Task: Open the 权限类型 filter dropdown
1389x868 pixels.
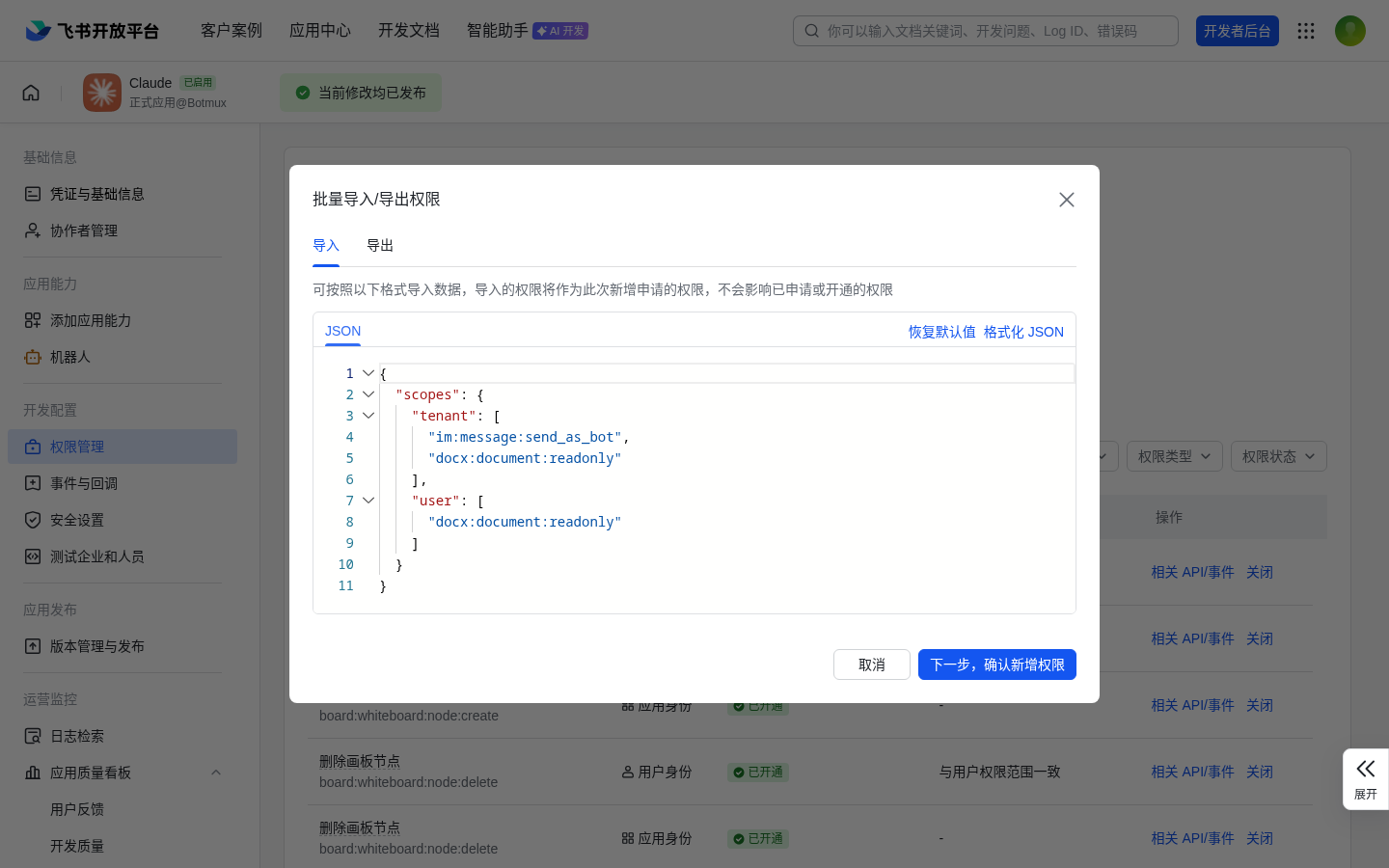Action: 1175,456
